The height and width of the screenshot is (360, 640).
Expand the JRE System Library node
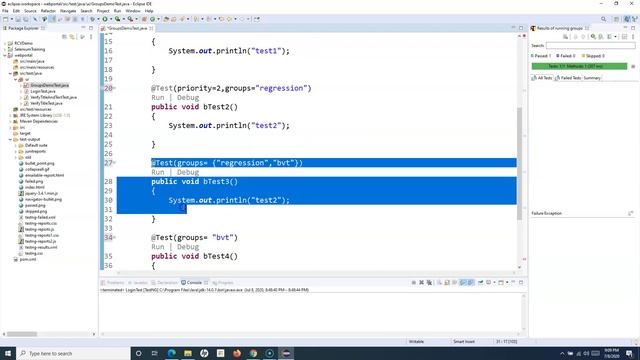point(10,116)
